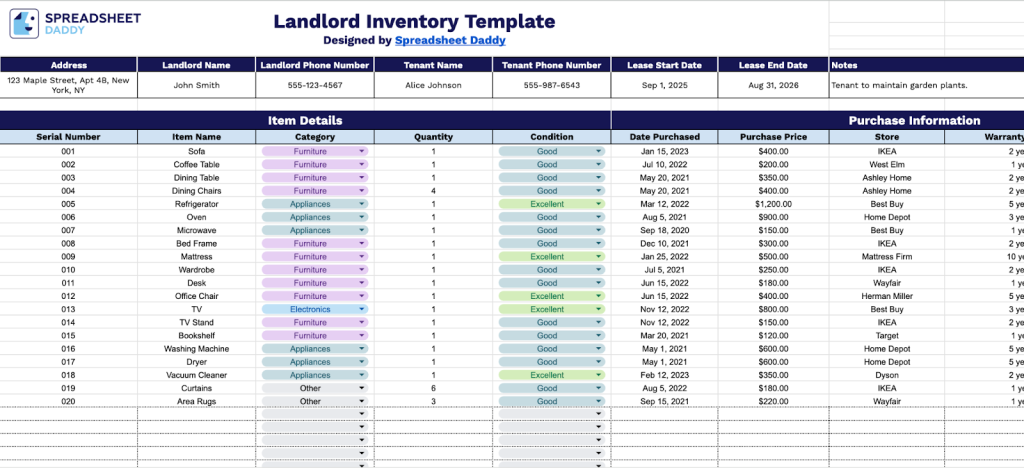The image size is (1024, 468).
Task: Select the Landlord Inventory Template title
Action: [414, 20]
